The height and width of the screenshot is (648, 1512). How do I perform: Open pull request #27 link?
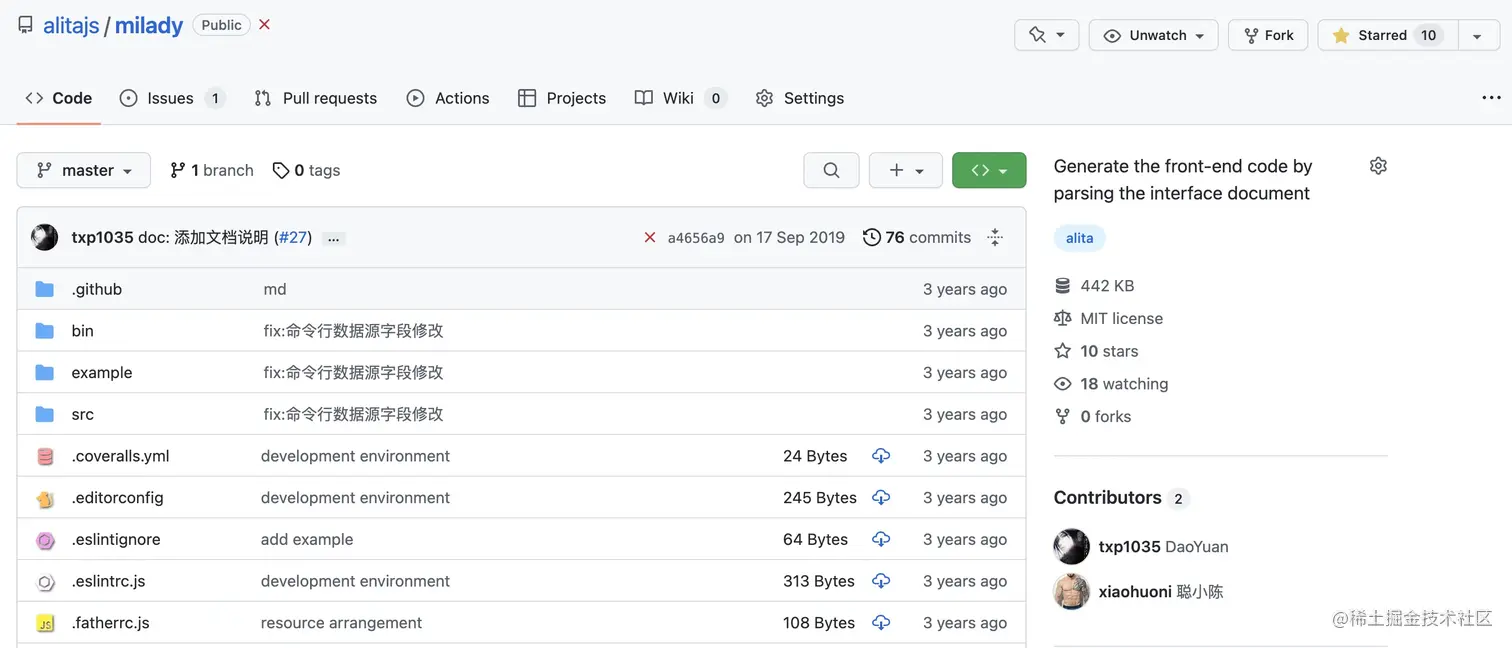point(293,237)
